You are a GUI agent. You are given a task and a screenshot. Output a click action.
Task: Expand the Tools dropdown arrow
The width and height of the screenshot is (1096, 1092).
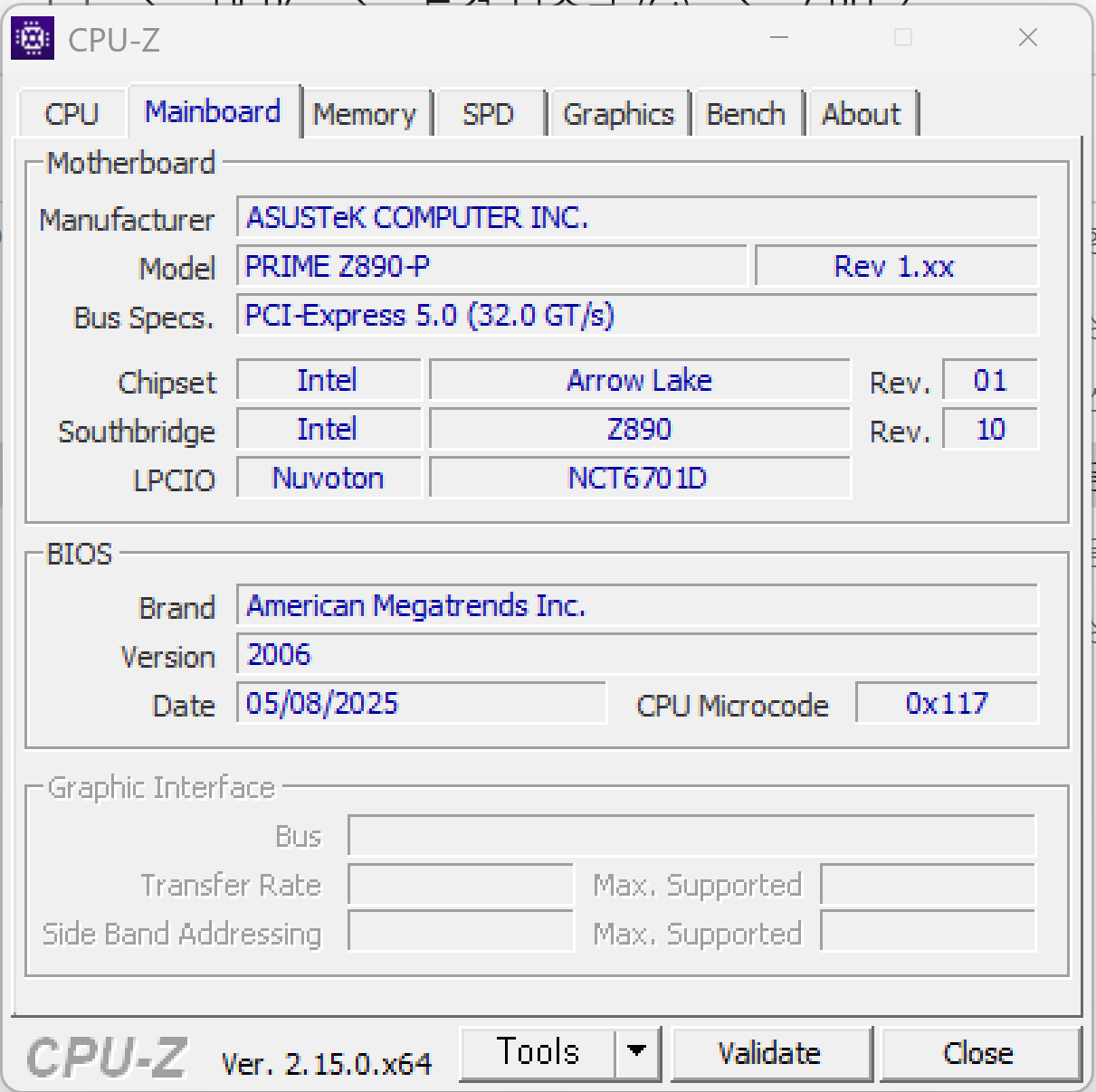click(637, 1053)
